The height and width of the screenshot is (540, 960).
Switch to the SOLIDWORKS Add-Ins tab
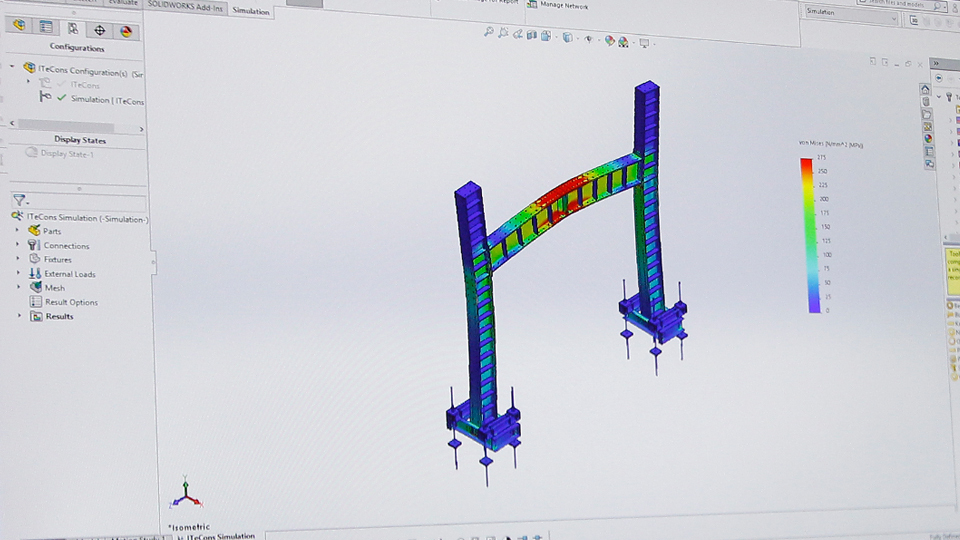(x=187, y=5)
